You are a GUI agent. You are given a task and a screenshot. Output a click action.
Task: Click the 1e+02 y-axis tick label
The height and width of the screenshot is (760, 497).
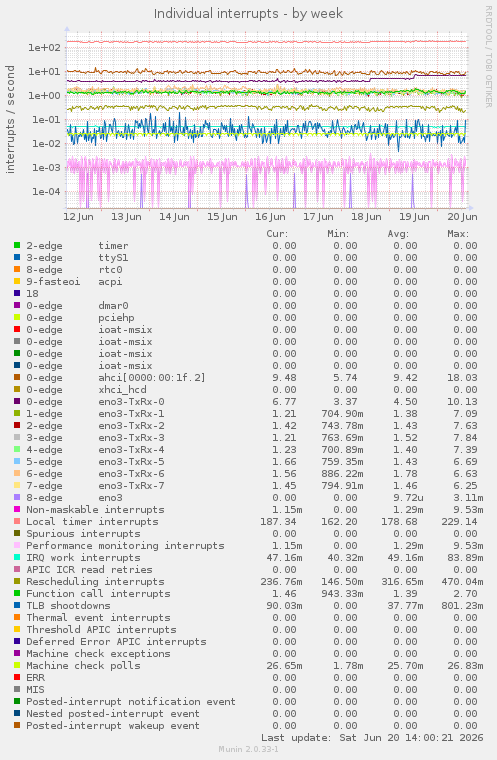[x=44, y=48]
